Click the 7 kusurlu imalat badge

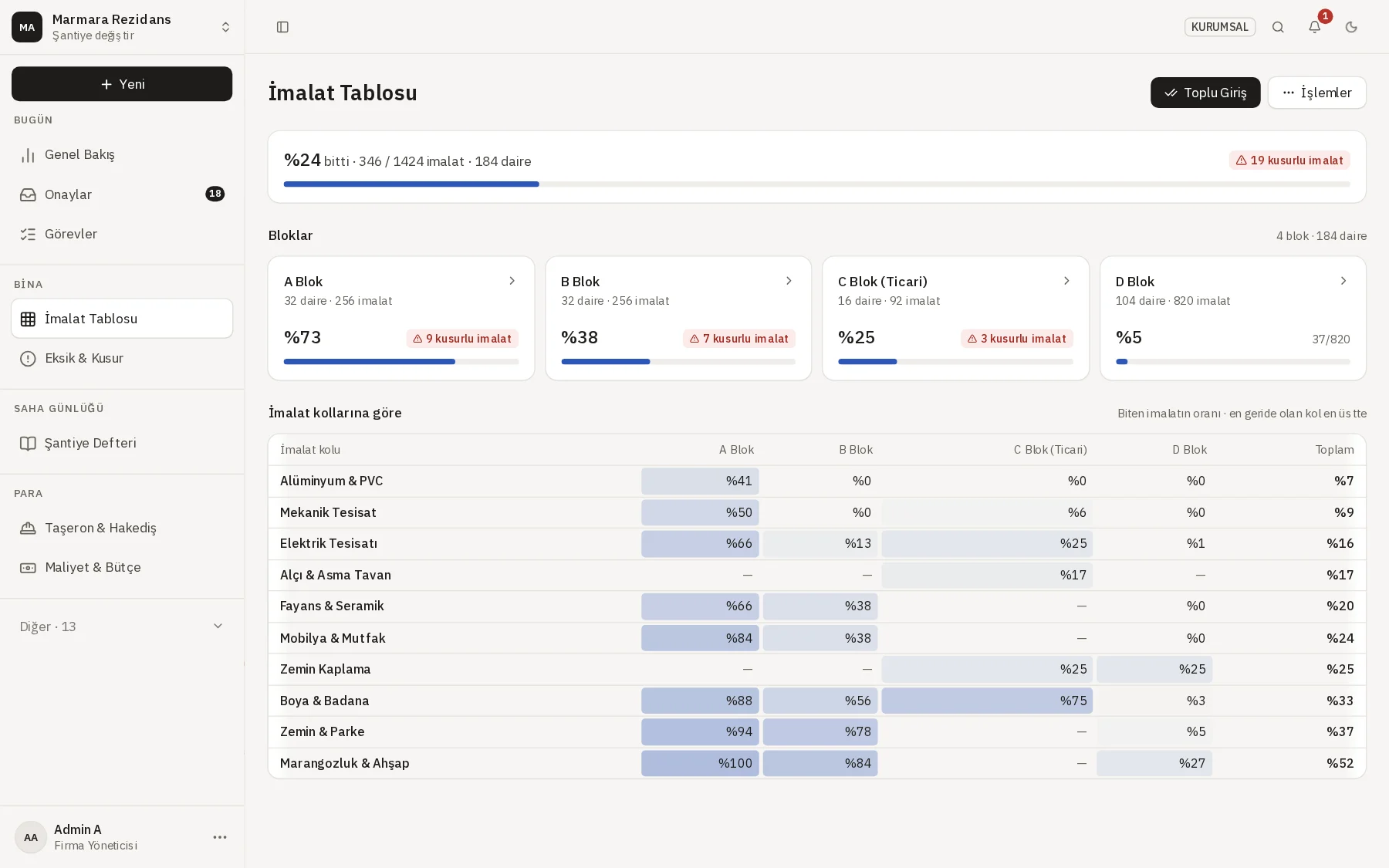739,339
